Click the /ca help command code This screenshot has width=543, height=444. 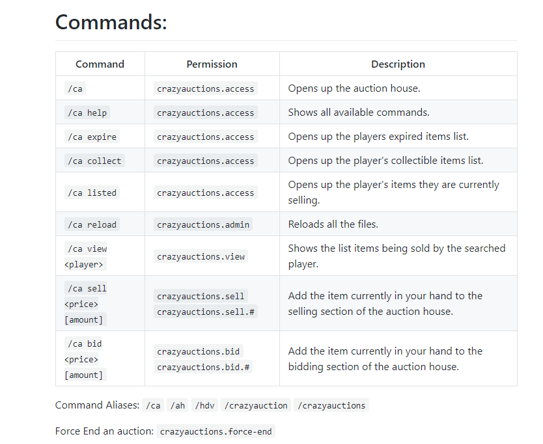(x=87, y=113)
